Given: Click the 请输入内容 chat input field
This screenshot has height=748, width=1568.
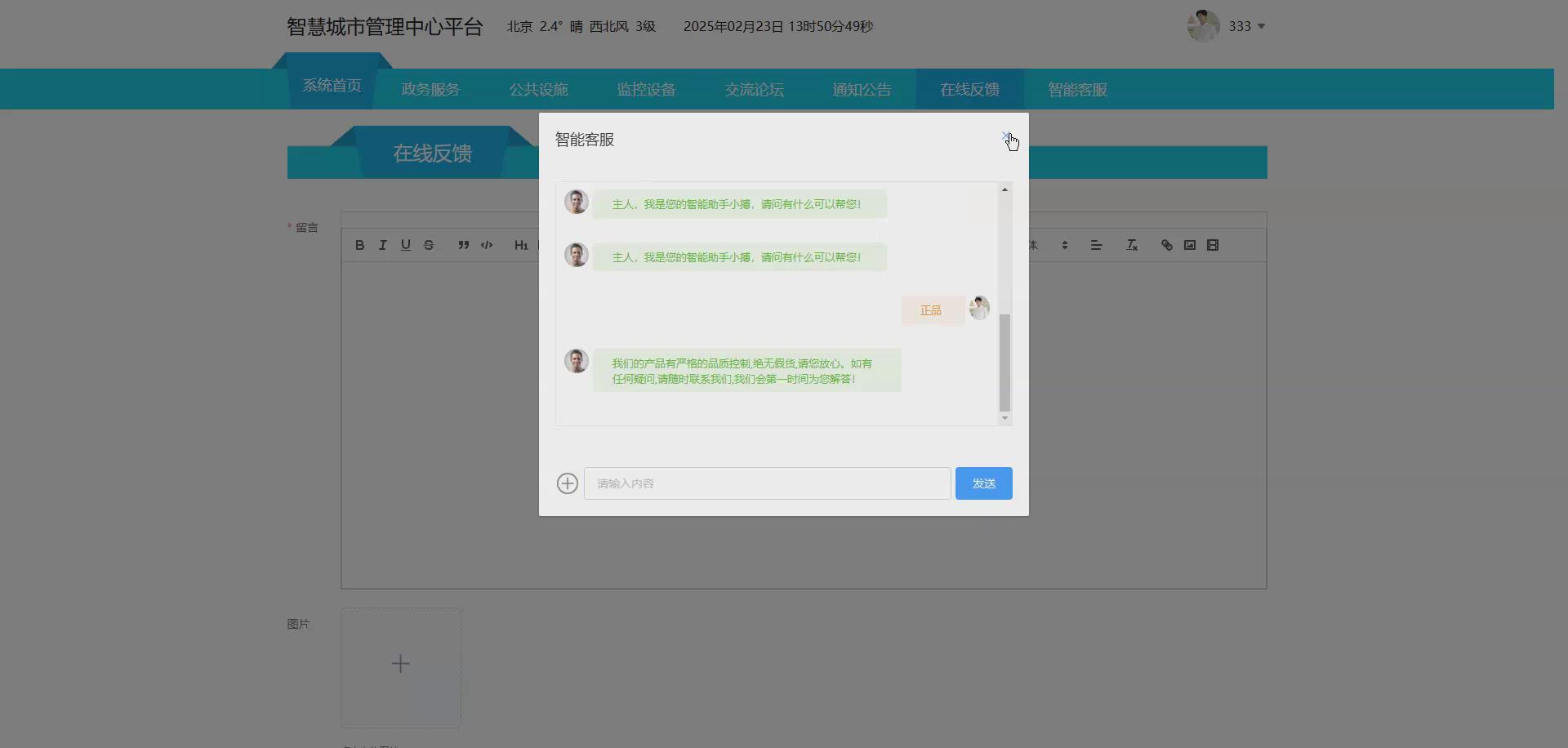Looking at the screenshot, I should click(766, 483).
